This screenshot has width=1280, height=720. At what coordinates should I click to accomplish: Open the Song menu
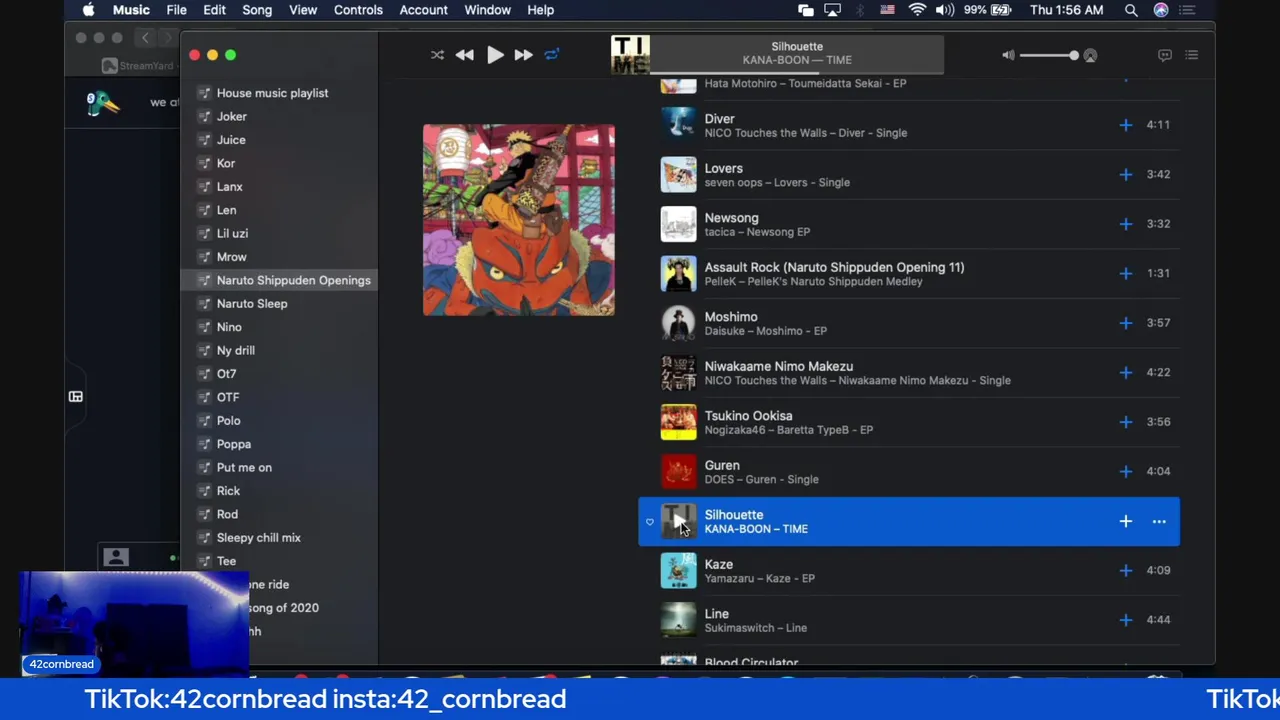click(257, 10)
